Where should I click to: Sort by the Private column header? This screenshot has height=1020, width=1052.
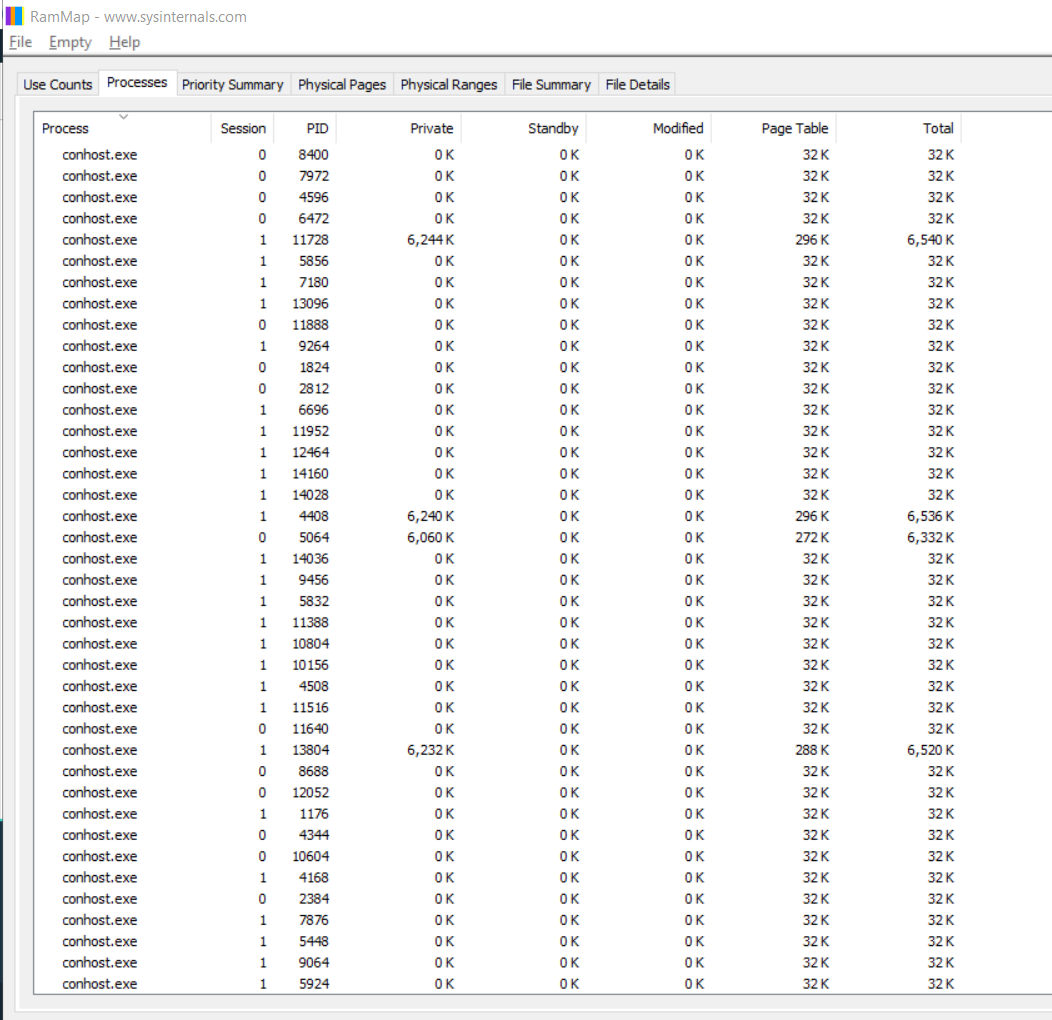pos(399,128)
